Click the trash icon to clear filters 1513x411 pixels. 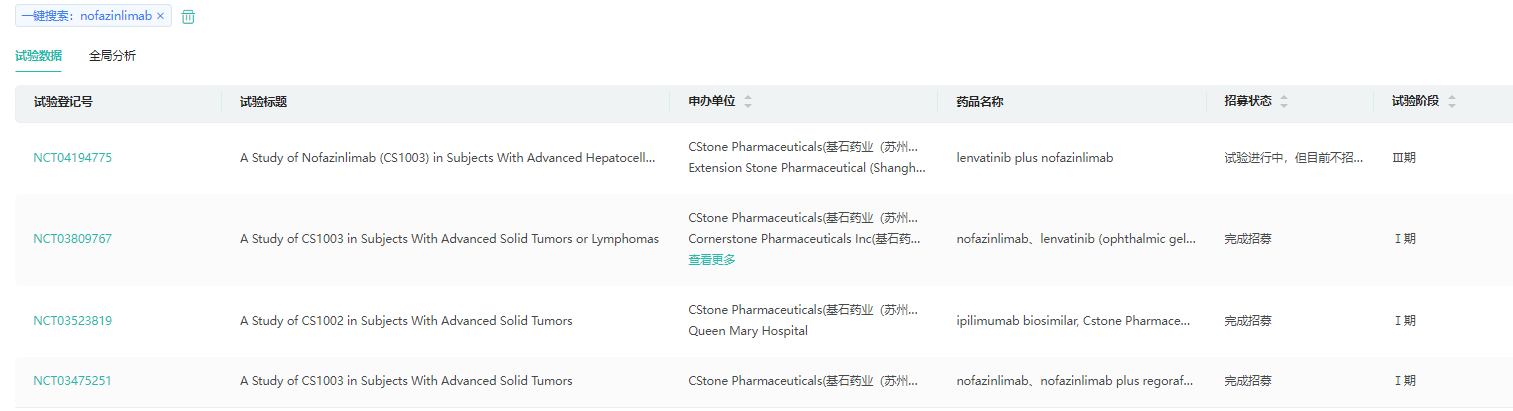(x=188, y=16)
